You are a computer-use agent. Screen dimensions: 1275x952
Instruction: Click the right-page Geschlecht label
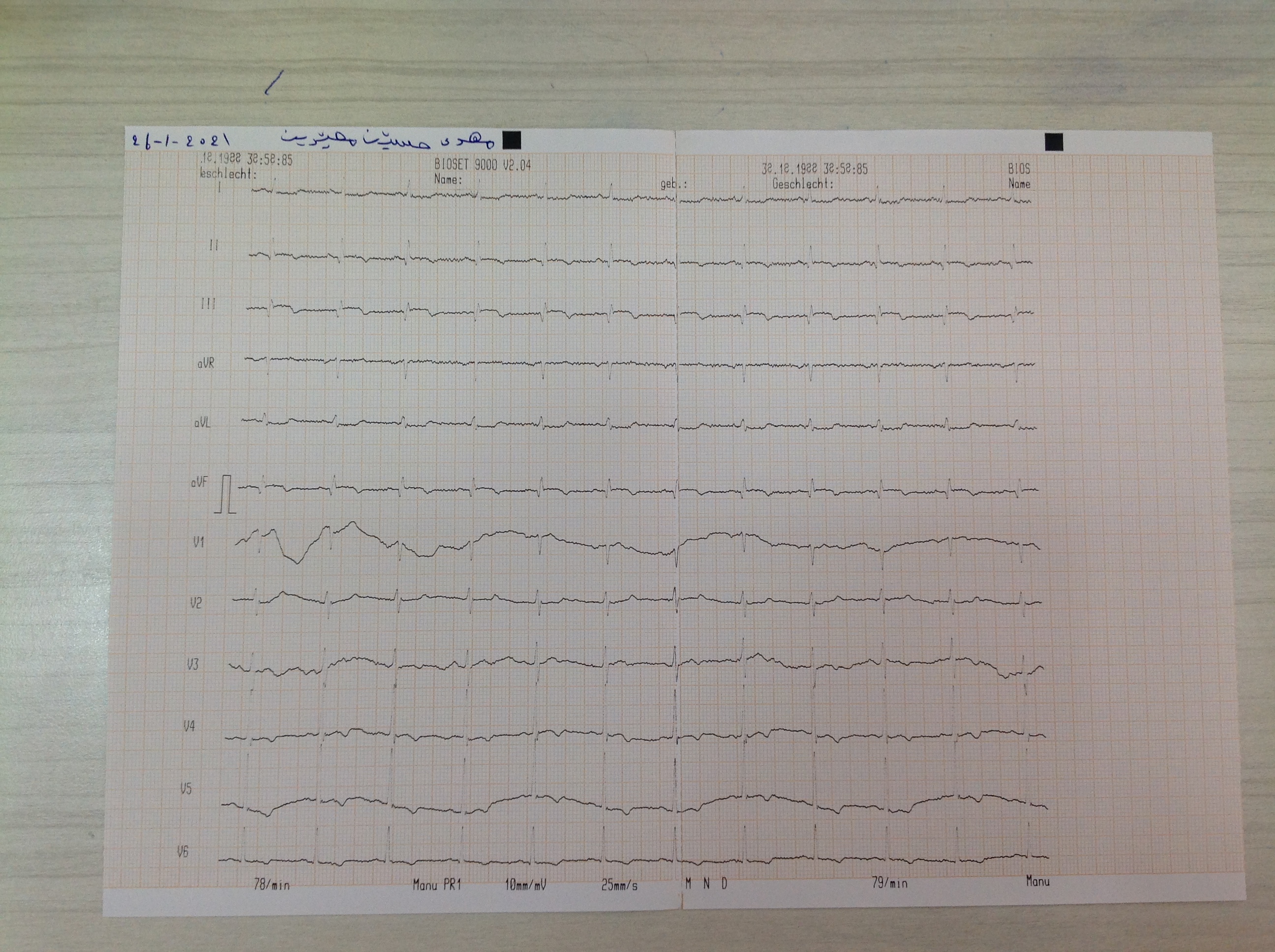coord(803,184)
